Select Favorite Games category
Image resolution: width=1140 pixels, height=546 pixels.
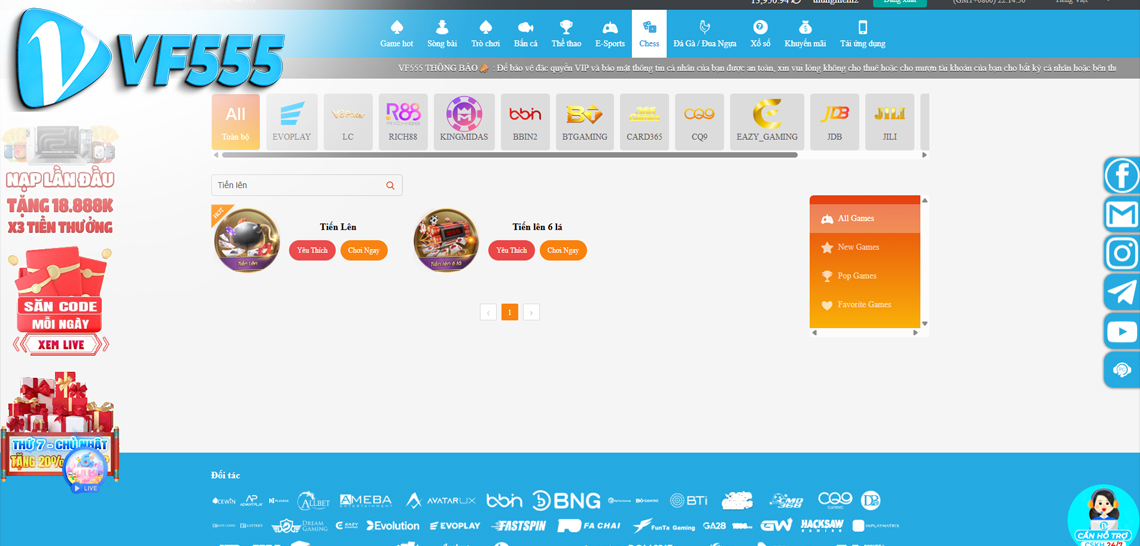(x=865, y=305)
